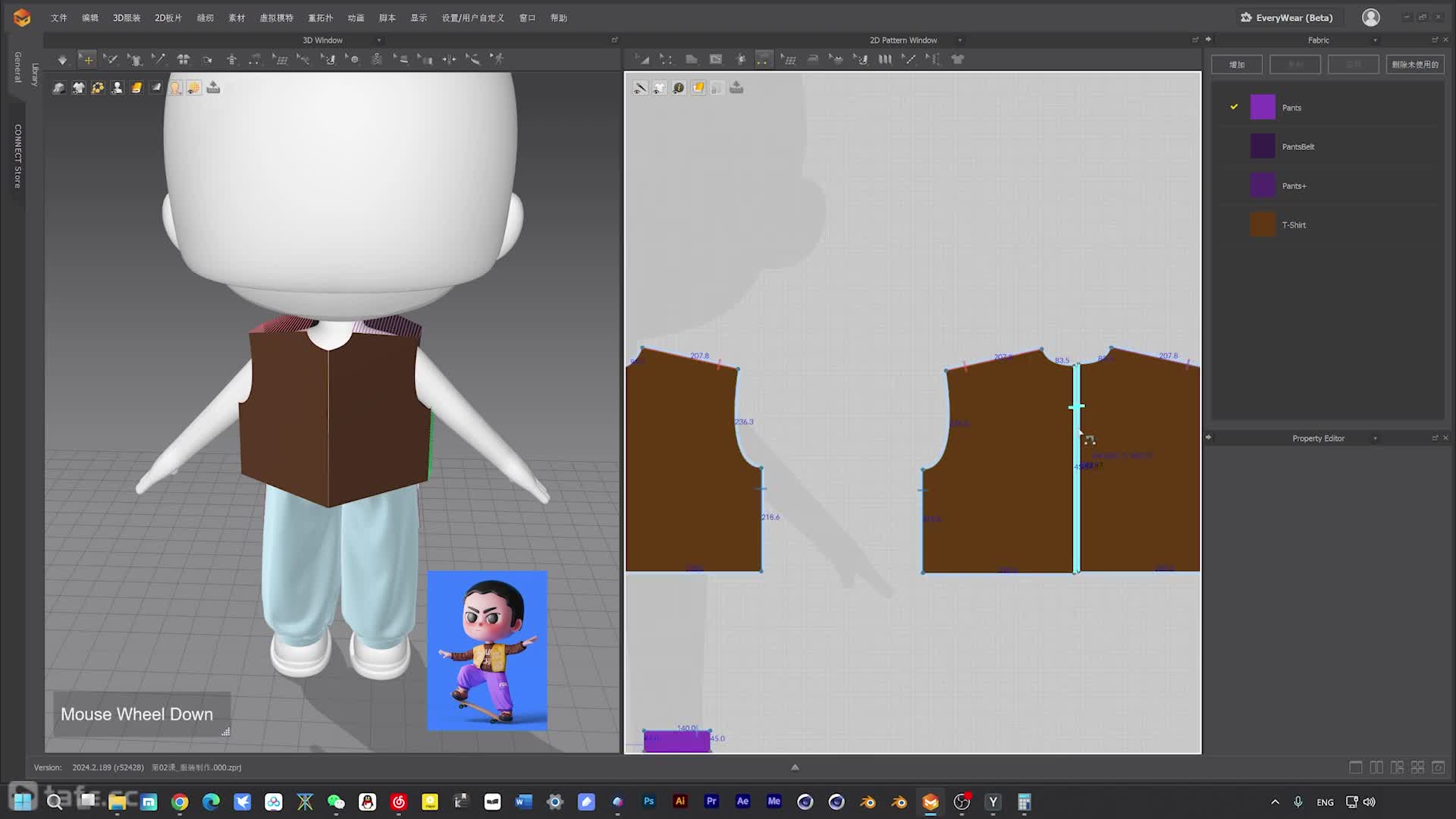This screenshot has height=819, width=1456.
Task: Open the 2D板片 menu
Action: [168, 17]
